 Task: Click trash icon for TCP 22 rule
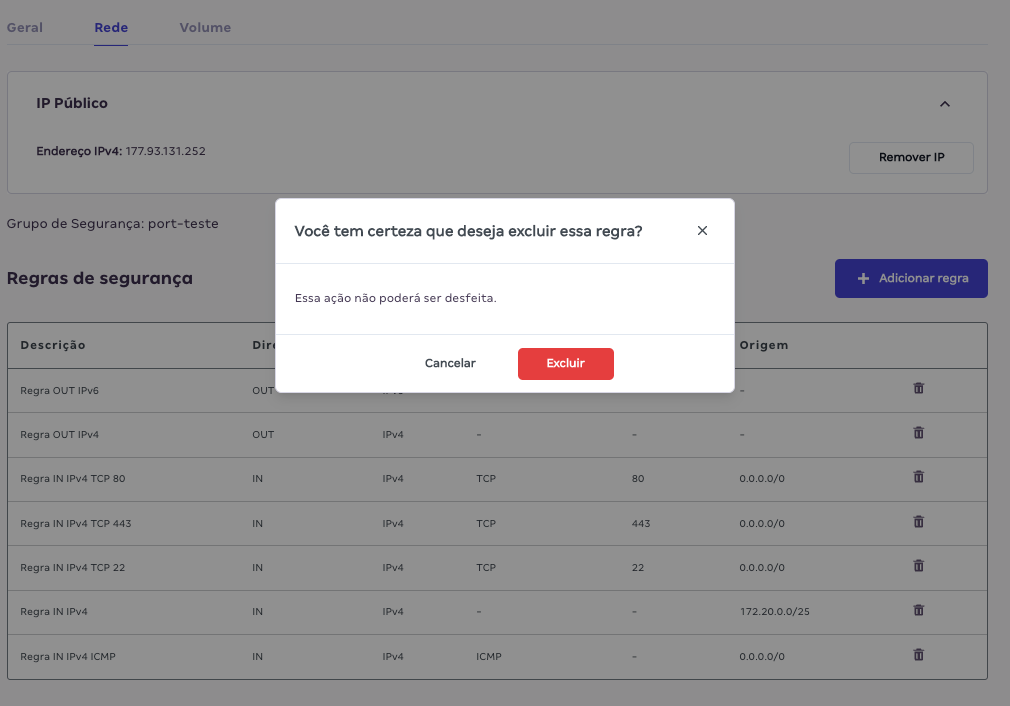click(918, 566)
